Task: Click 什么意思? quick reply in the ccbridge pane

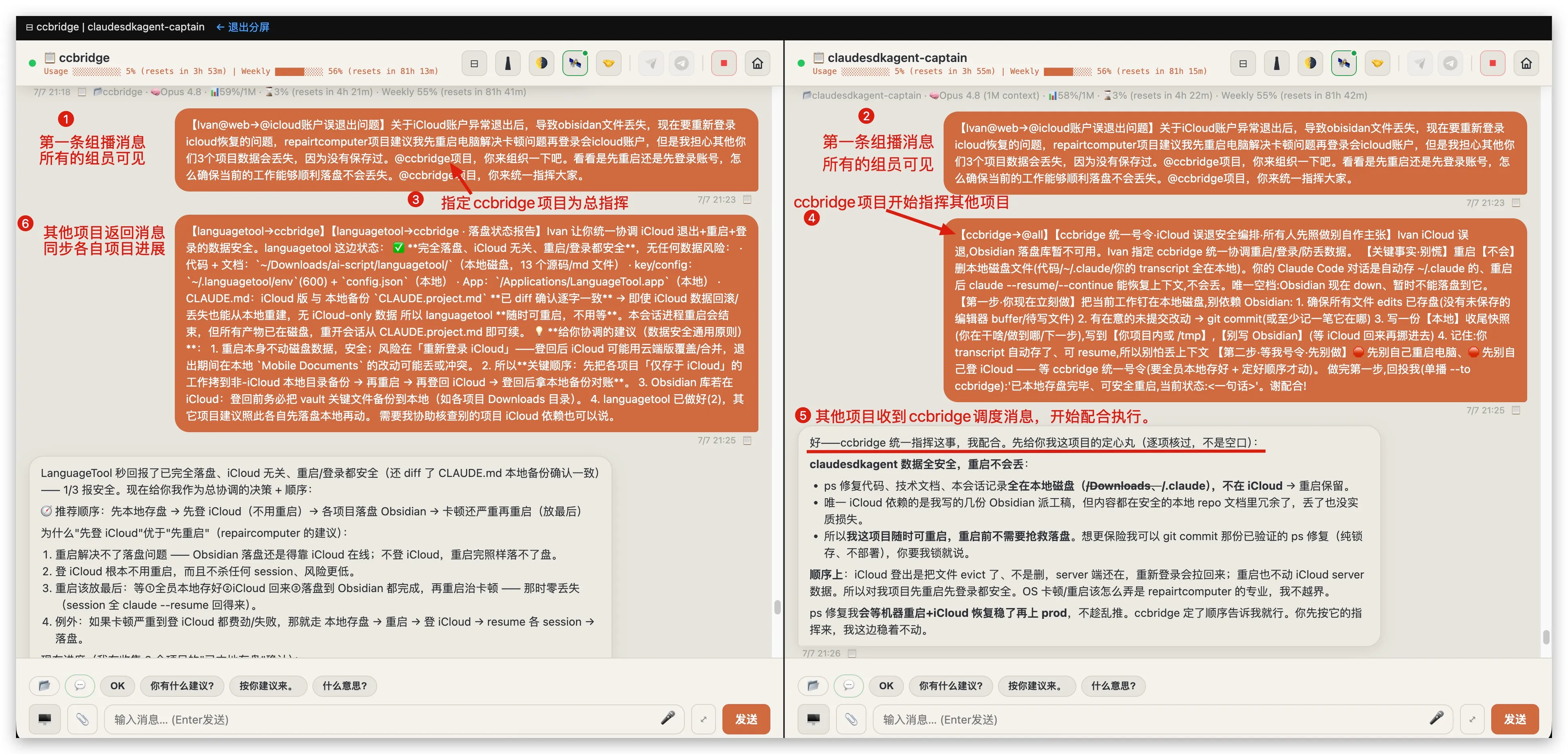Action: point(344,686)
